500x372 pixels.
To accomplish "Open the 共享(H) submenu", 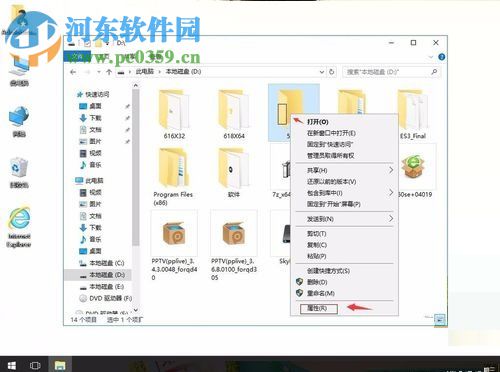I will point(345,170).
